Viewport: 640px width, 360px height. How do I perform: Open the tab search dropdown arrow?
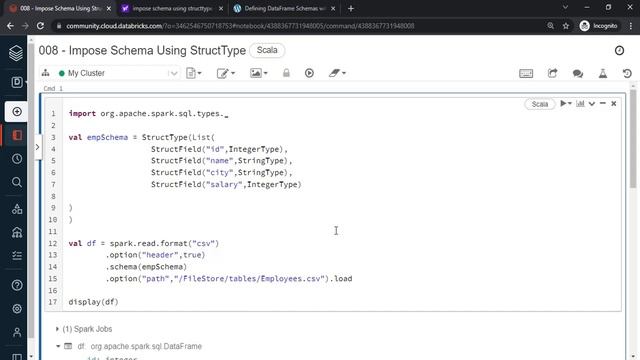(x=565, y=7)
